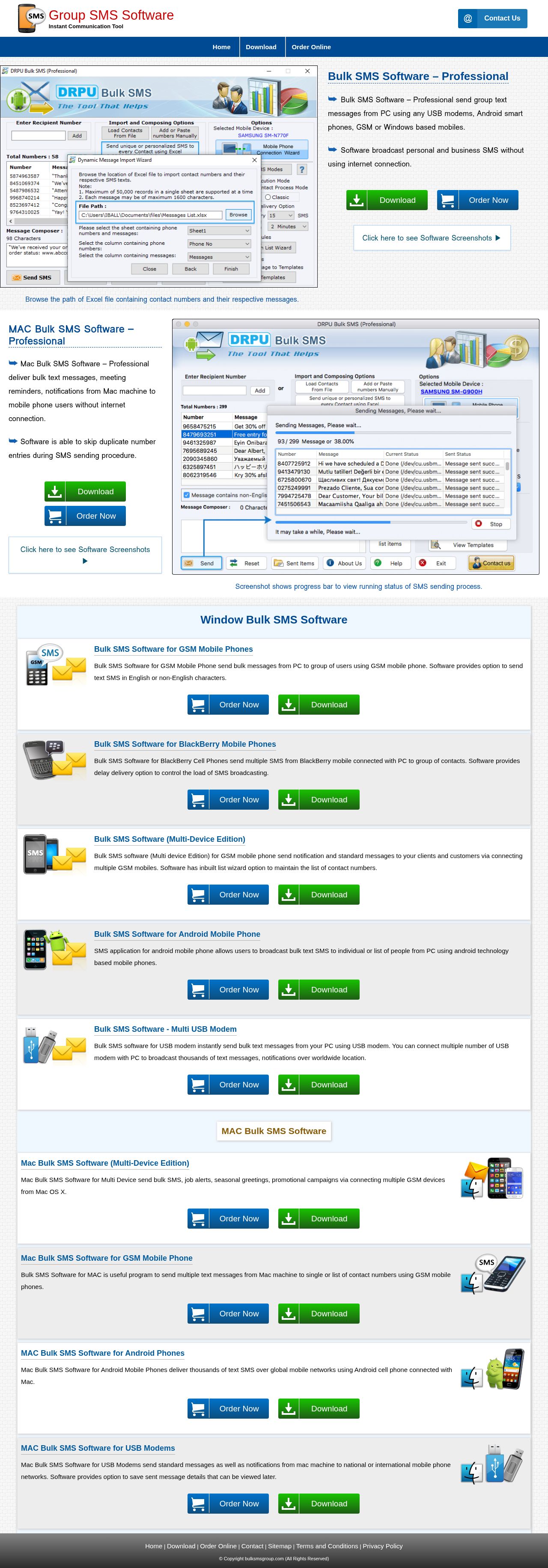The height and width of the screenshot is (1568, 548).
Task: Click cart icon for GSM Mobile Phones order
Action: click(x=198, y=705)
